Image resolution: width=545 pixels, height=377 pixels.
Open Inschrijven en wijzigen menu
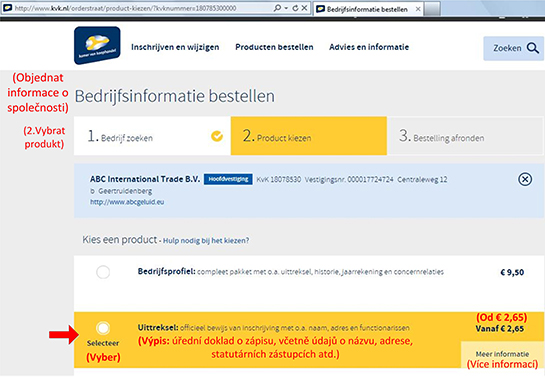(x=175, y=47)
